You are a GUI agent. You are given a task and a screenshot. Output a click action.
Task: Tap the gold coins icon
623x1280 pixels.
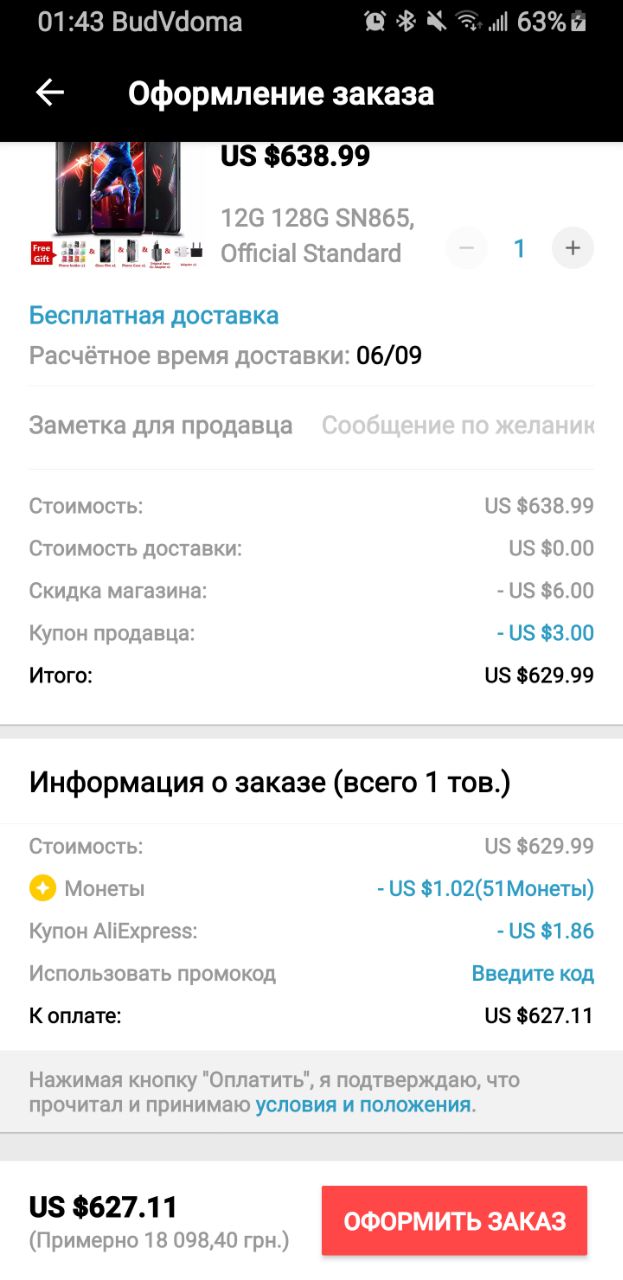click(42, 888)
